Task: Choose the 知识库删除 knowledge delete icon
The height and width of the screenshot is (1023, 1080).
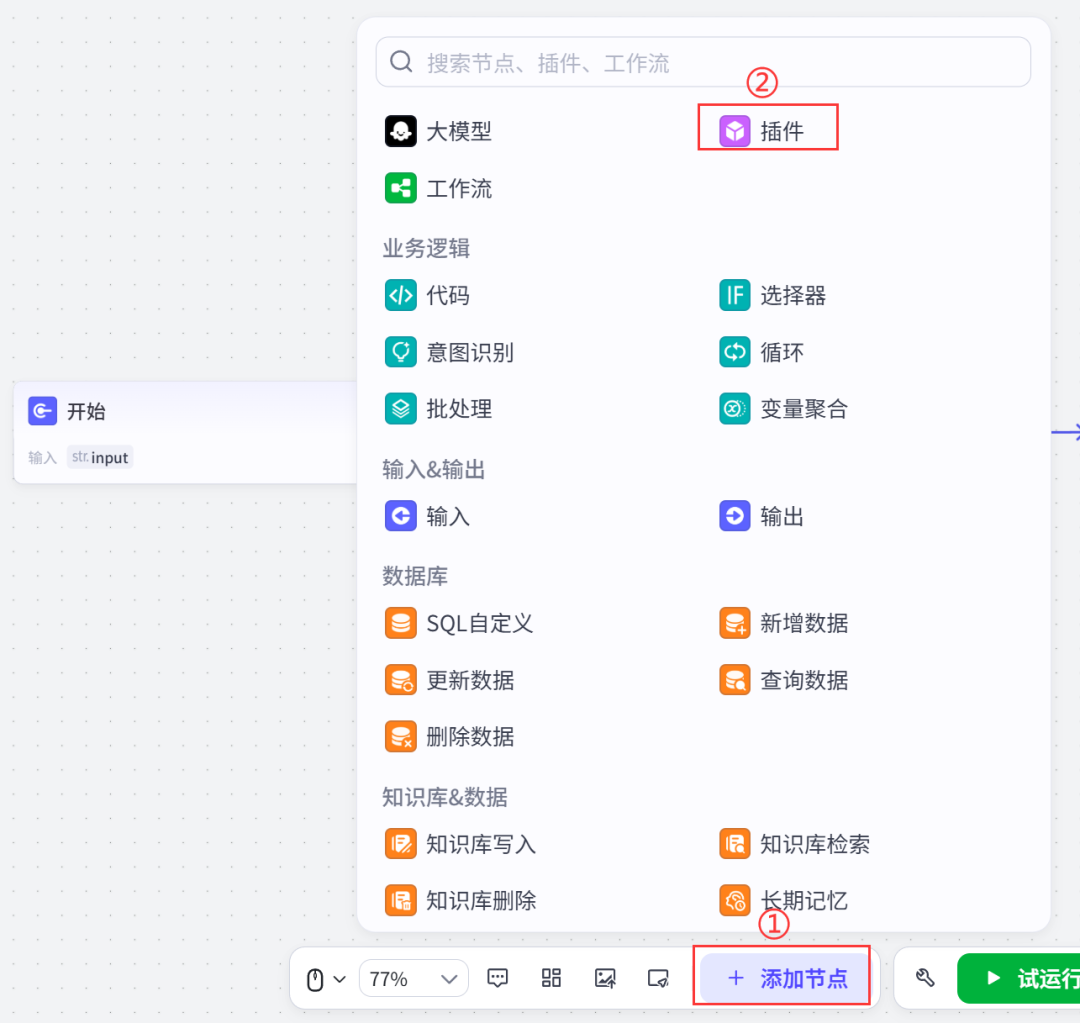Action: pyautogui.click(x=400, y=900)
